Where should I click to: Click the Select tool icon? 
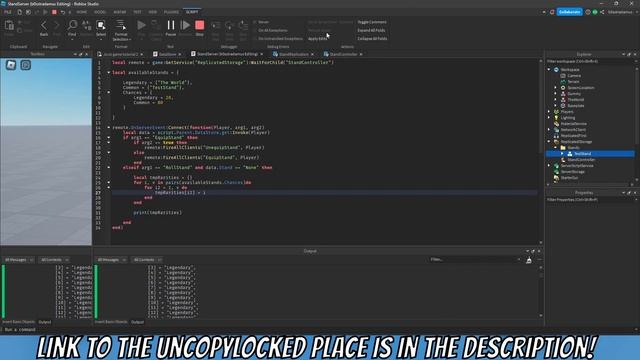click(101, 25)
